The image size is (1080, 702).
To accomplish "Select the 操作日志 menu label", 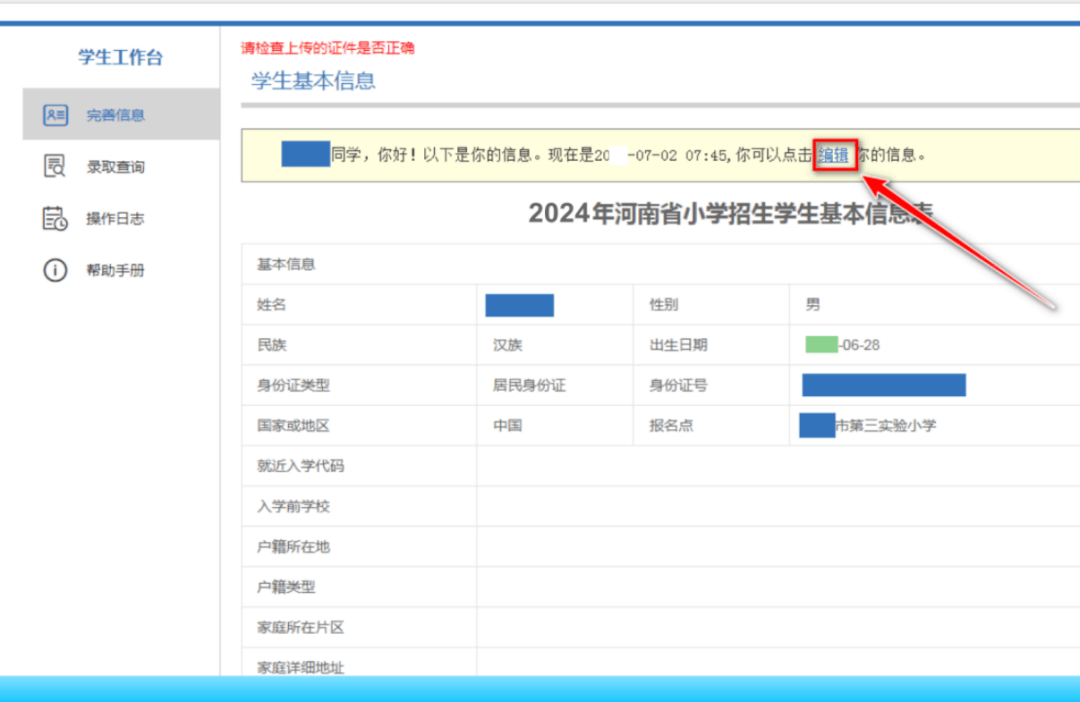I will [x=115, y=219].
